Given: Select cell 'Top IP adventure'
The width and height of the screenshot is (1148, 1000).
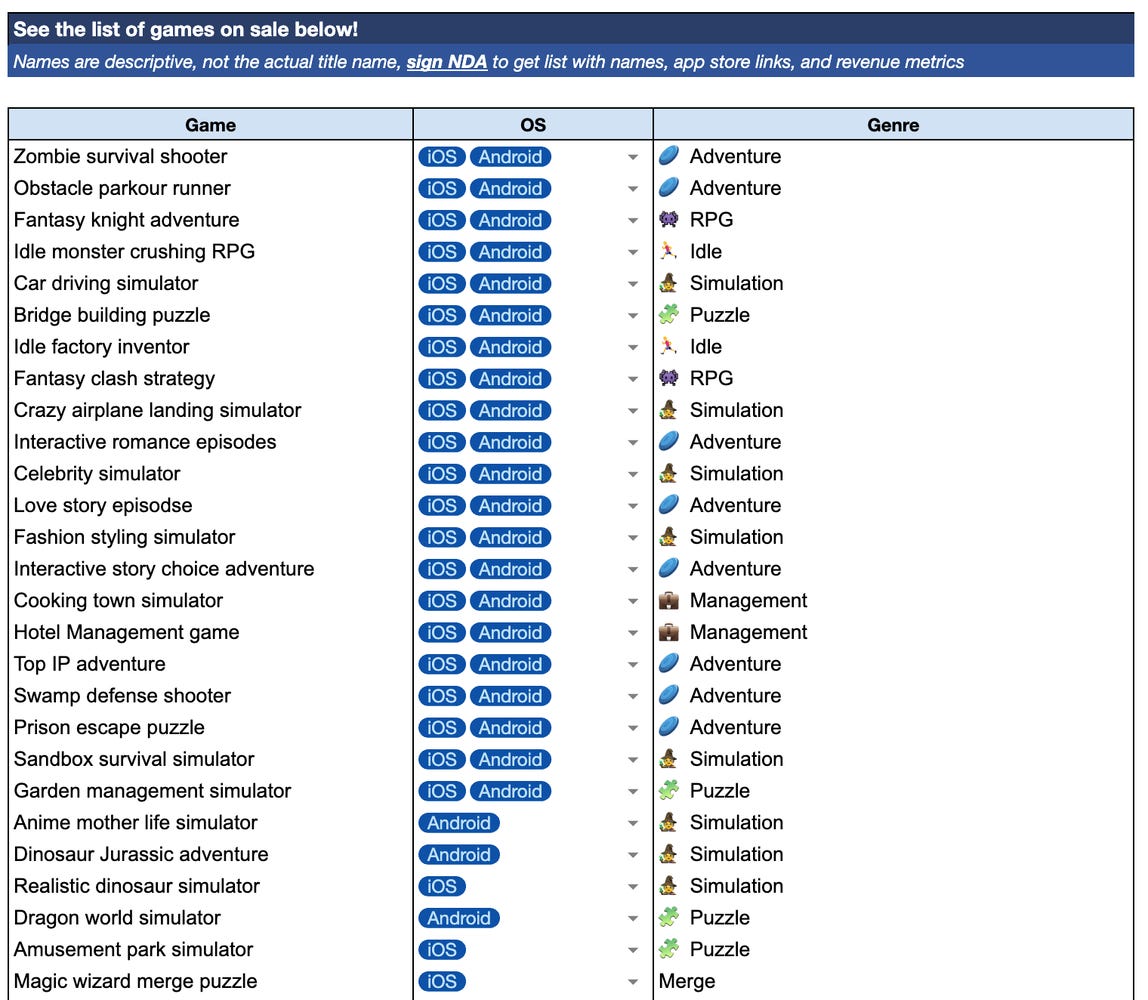Looking at the screenshot, I should tap(211, 664).
